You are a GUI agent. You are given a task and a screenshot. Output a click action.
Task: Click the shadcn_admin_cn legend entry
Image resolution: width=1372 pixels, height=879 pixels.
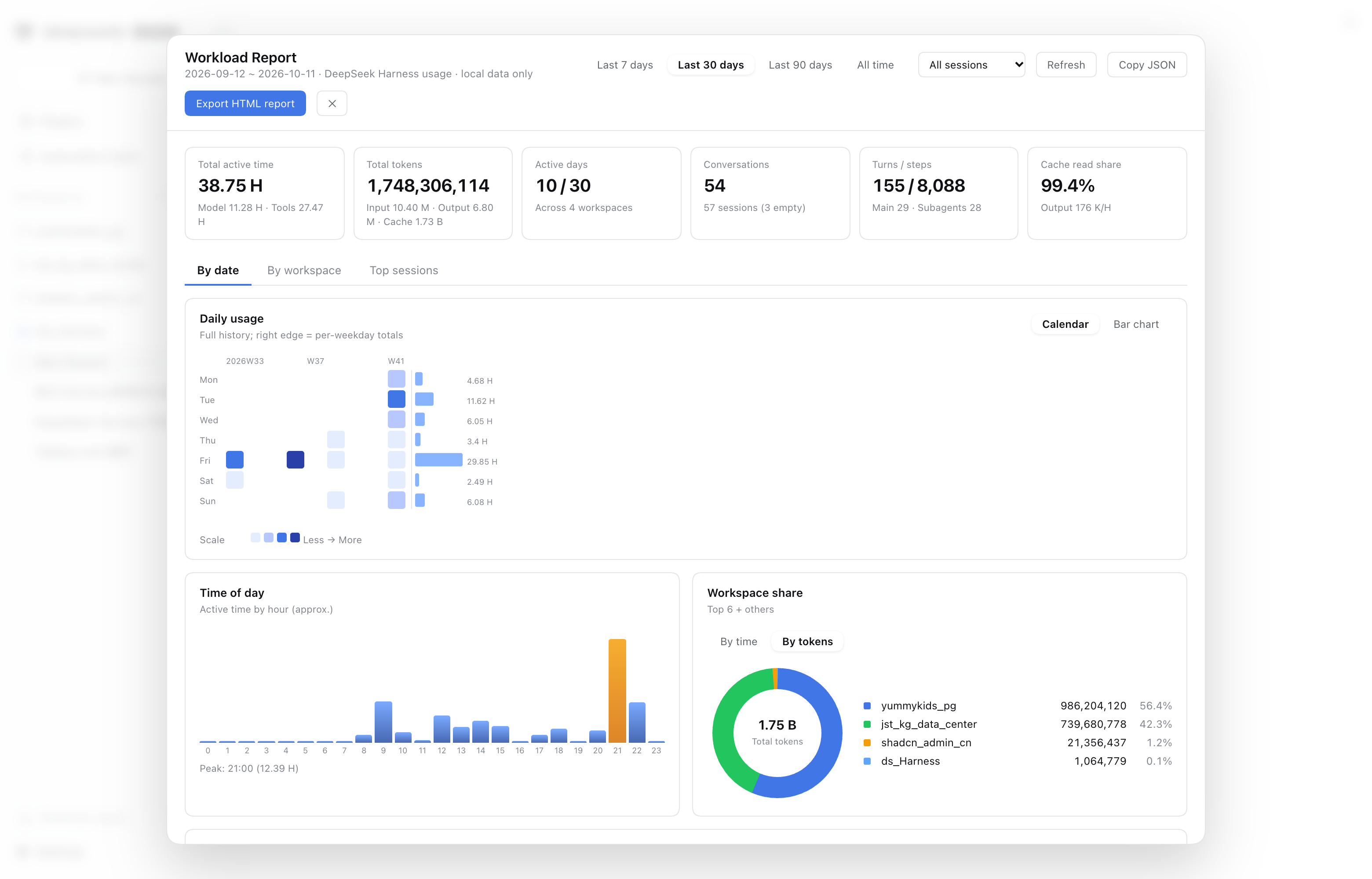1018,743
